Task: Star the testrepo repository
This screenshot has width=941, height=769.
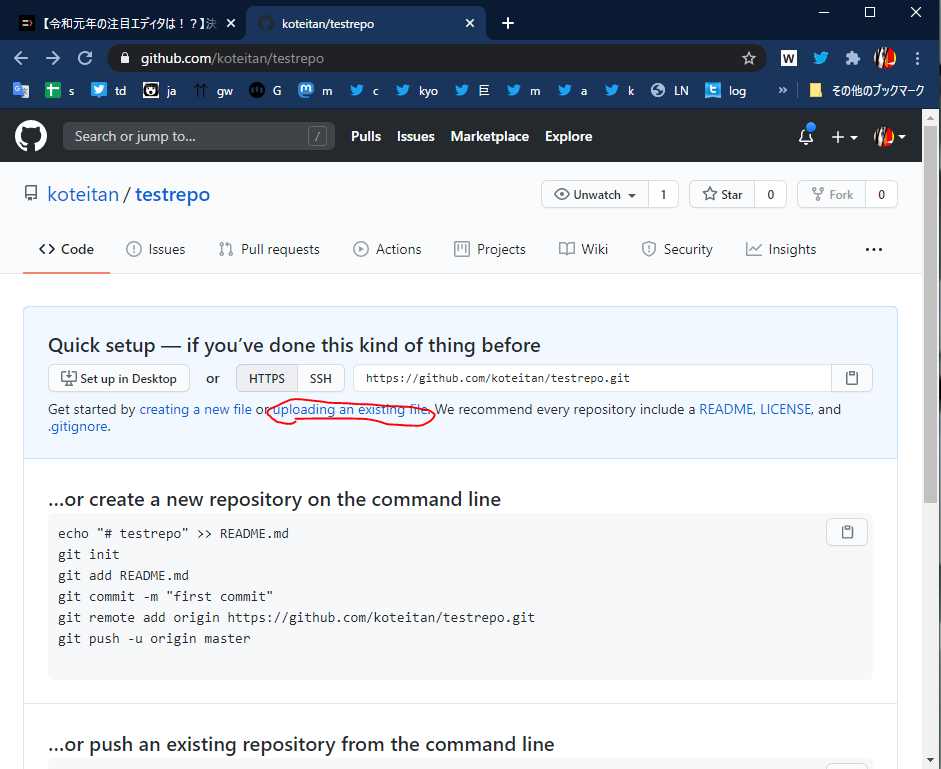Action: click(x=722, y=195)
